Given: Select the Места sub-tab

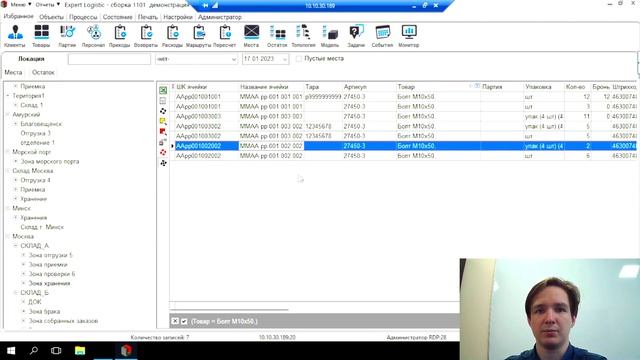Looking at the screenshot, I should (13, 72).
